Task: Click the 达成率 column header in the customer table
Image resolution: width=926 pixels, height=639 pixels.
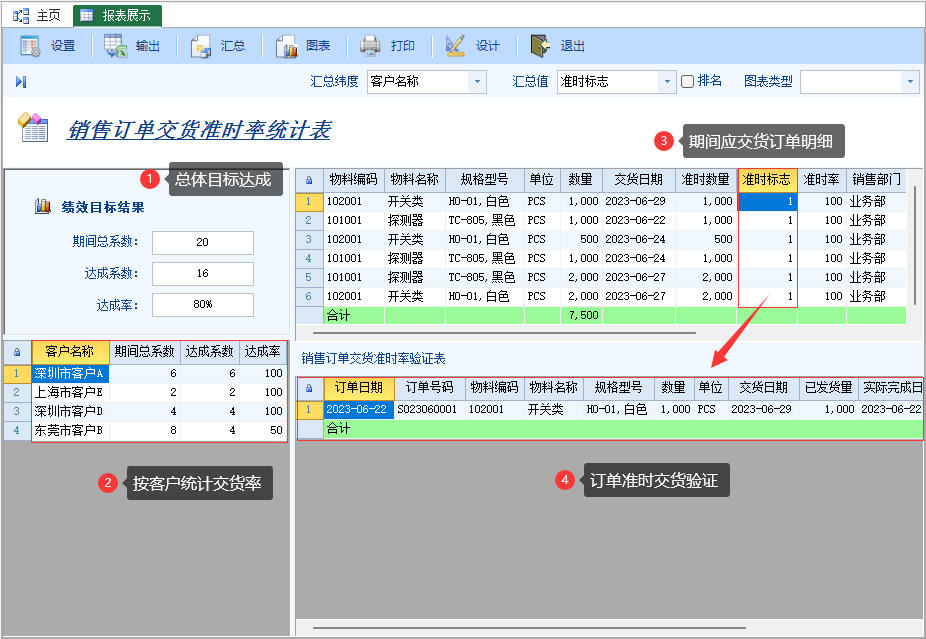Action: click(x=263, y=352)
